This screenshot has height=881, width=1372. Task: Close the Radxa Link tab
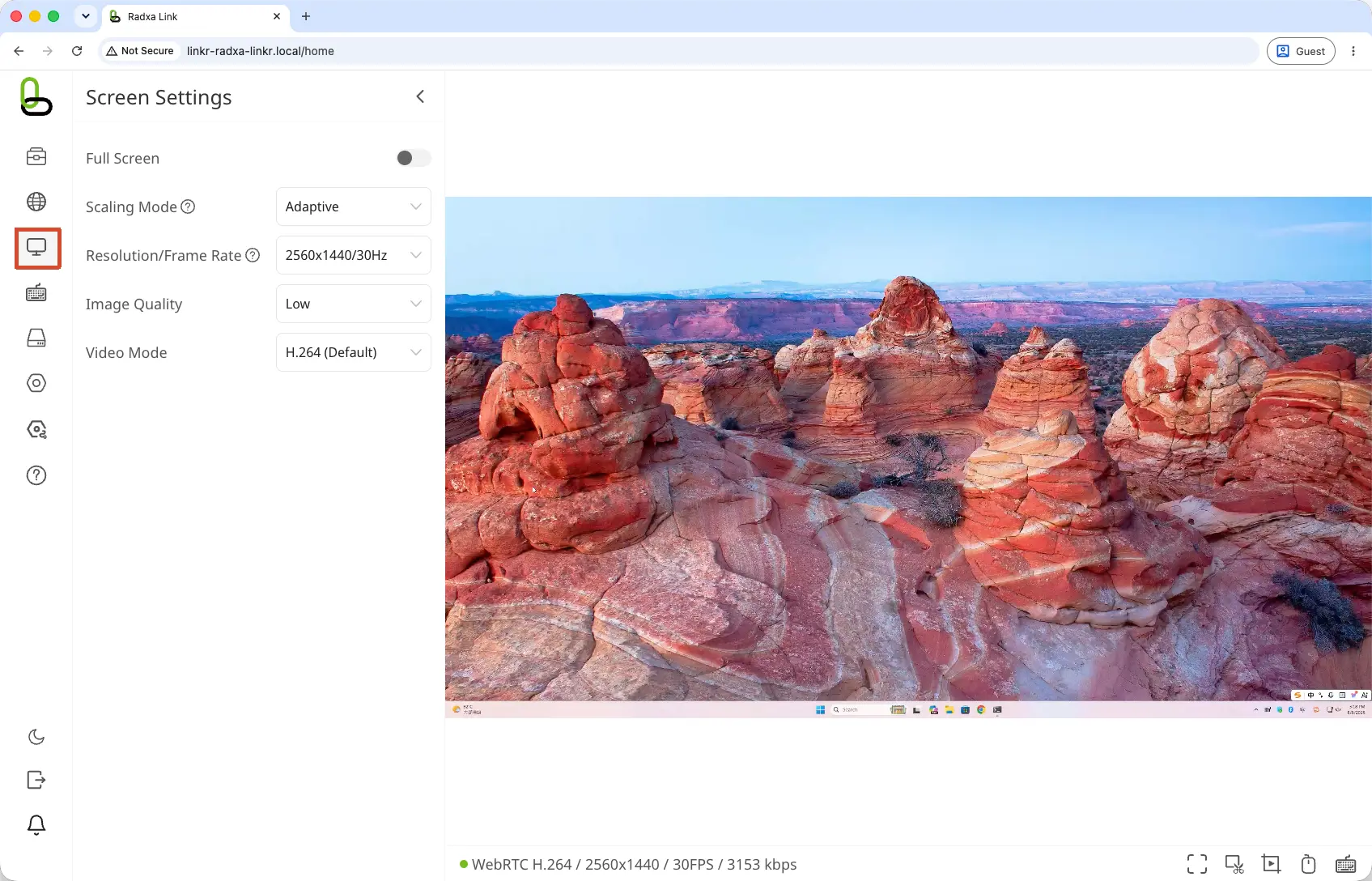(277, 16)
